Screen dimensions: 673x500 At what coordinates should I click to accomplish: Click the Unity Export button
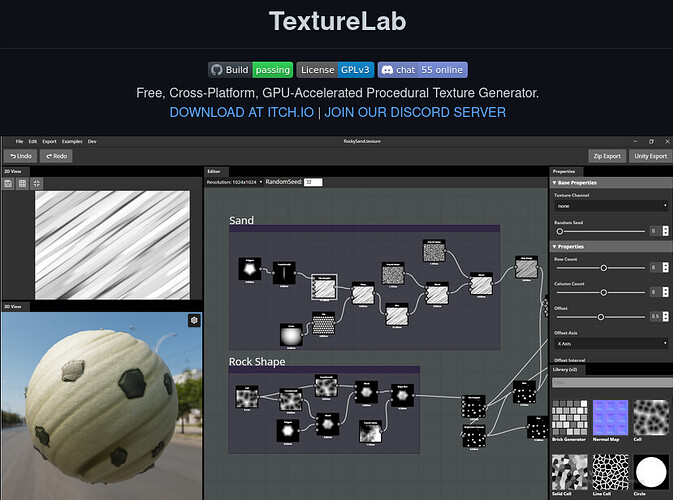click(x=651, y=156)
